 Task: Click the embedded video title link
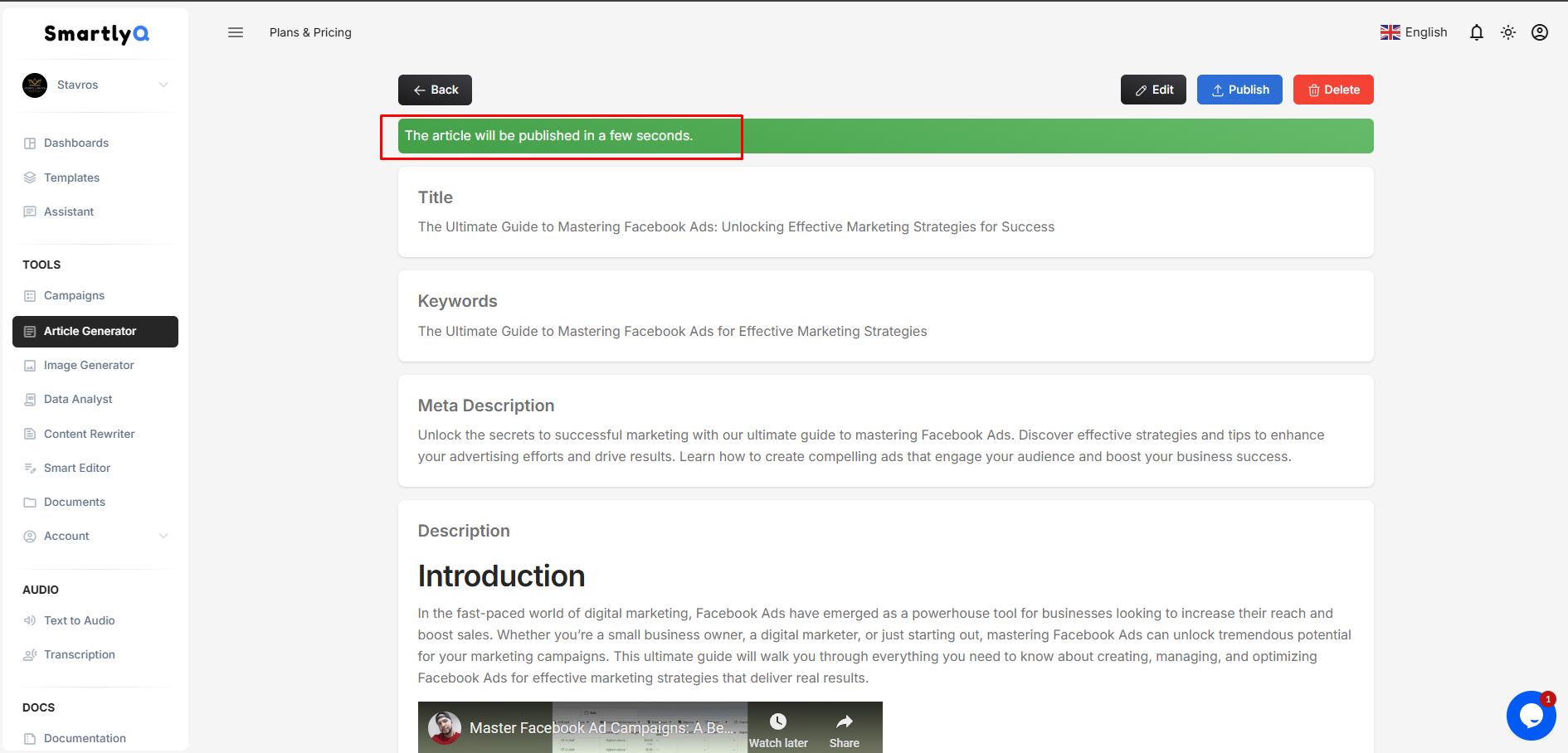pos(601,728)
